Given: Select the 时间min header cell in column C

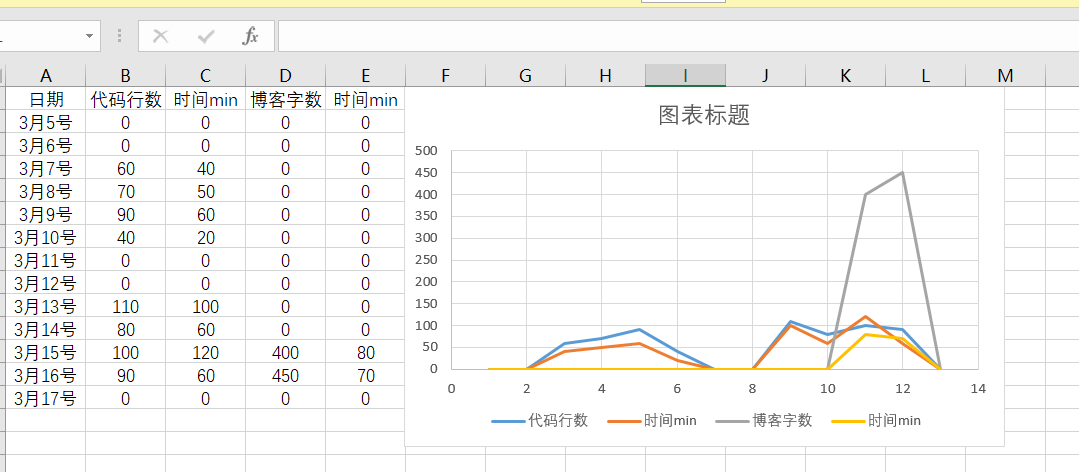Looking at the screenshot, I should pos(205,99).
